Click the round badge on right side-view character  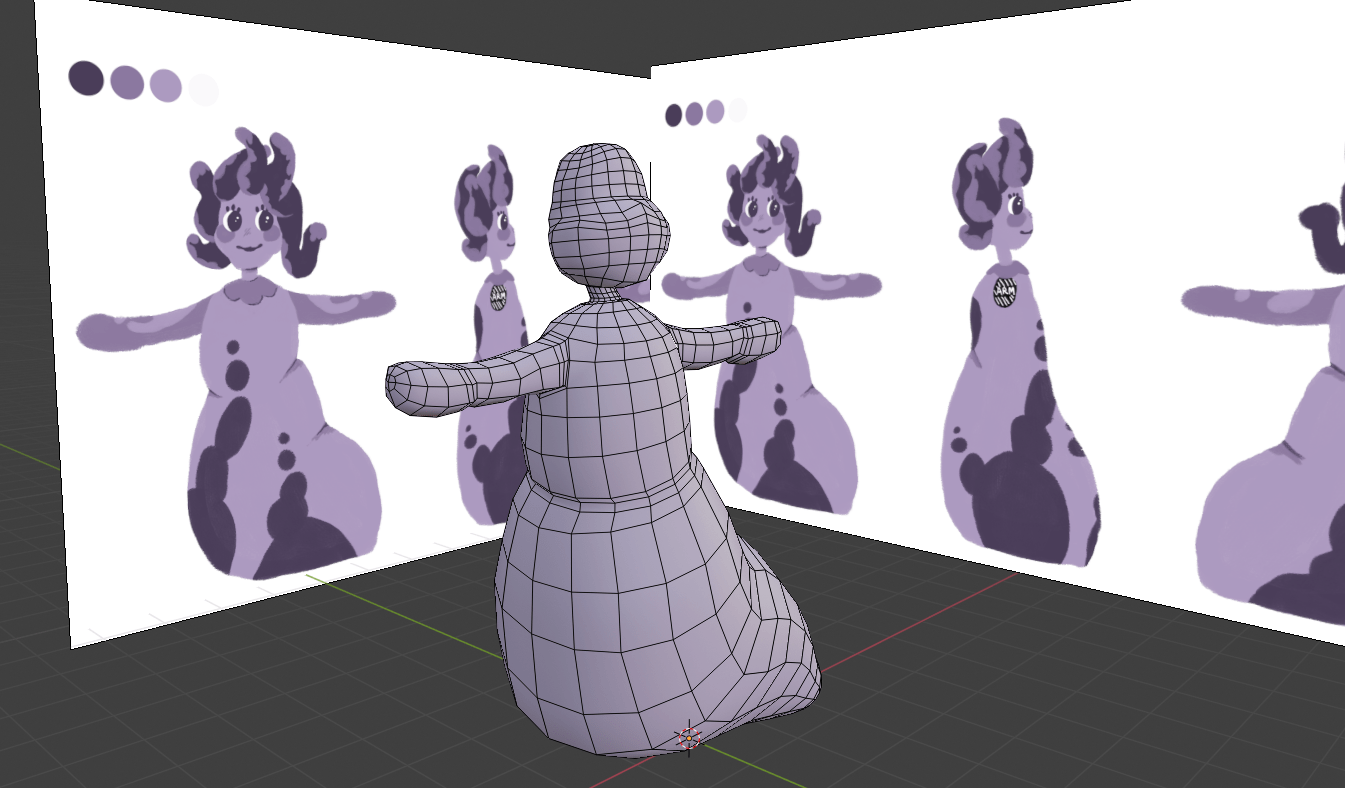[x=1006, y=292]
